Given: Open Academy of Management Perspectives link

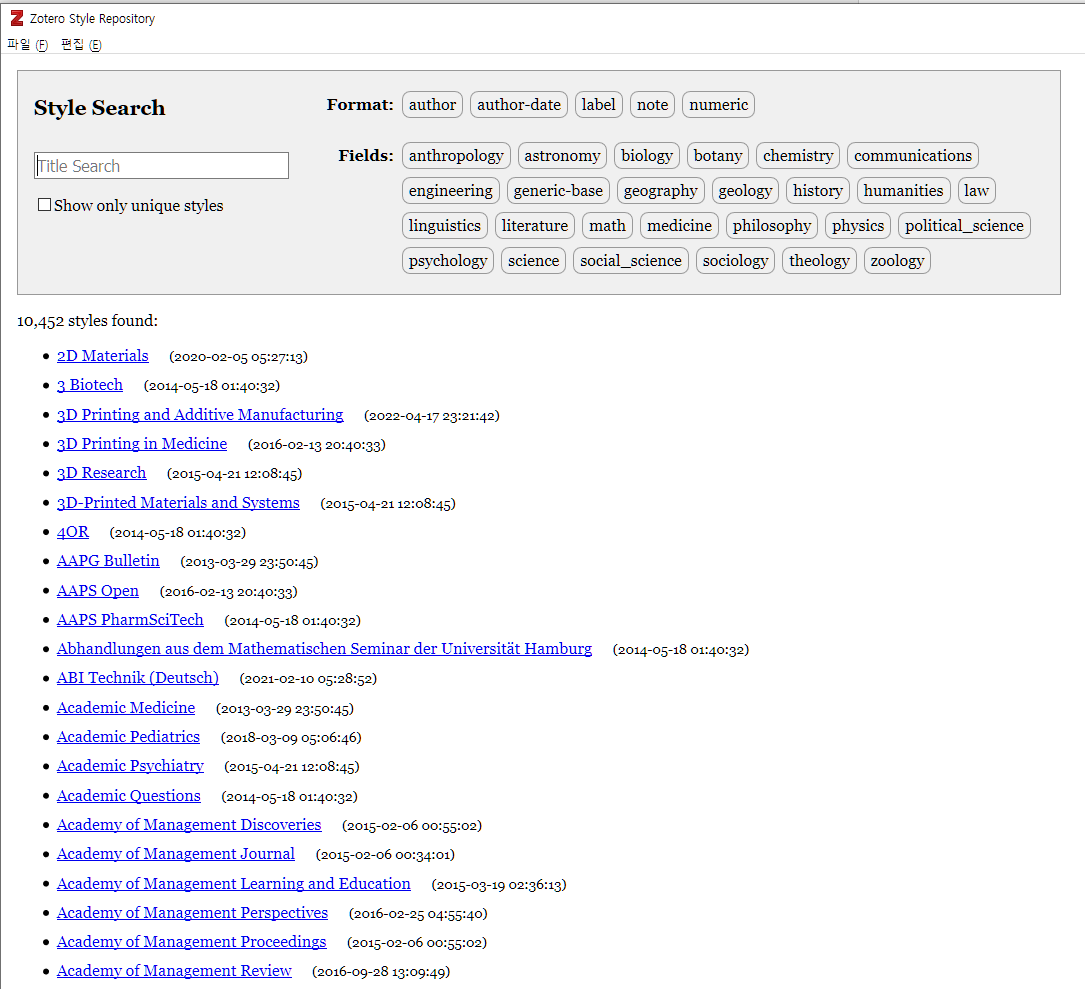Looking at the screenshot, I should pos(192,912).
